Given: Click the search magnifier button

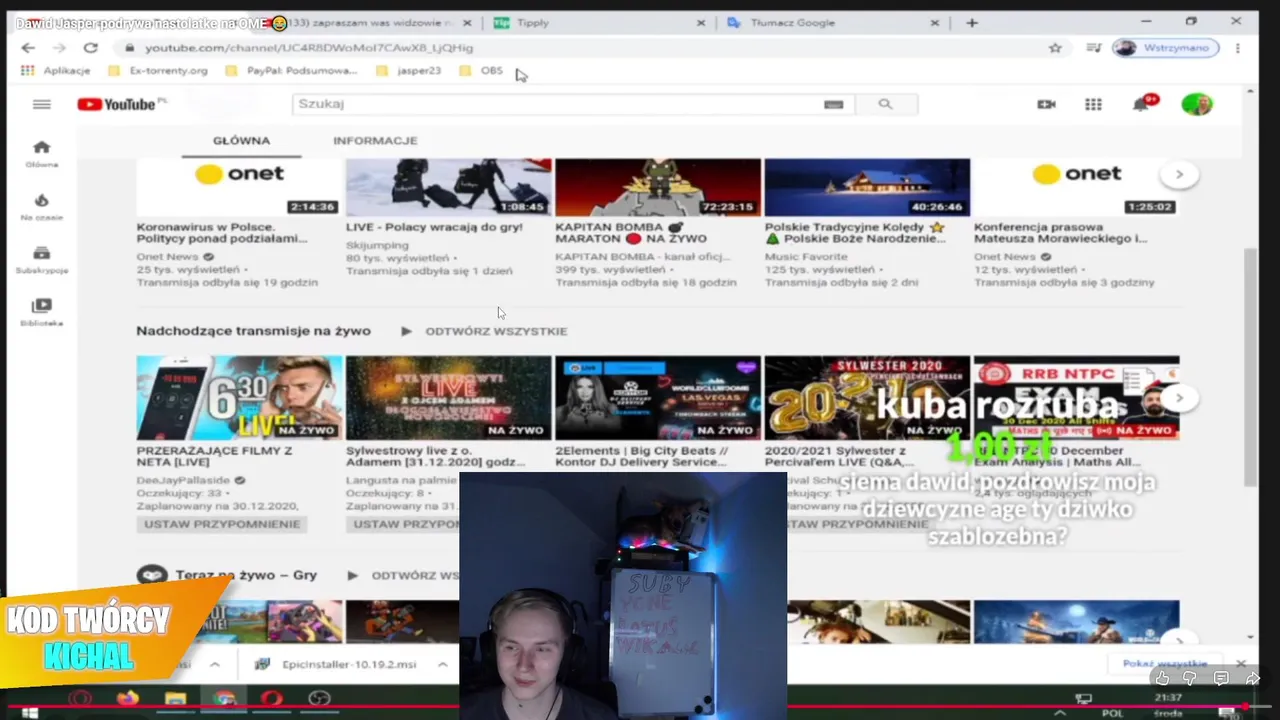Looking at the screenshot, I should 885,104.
